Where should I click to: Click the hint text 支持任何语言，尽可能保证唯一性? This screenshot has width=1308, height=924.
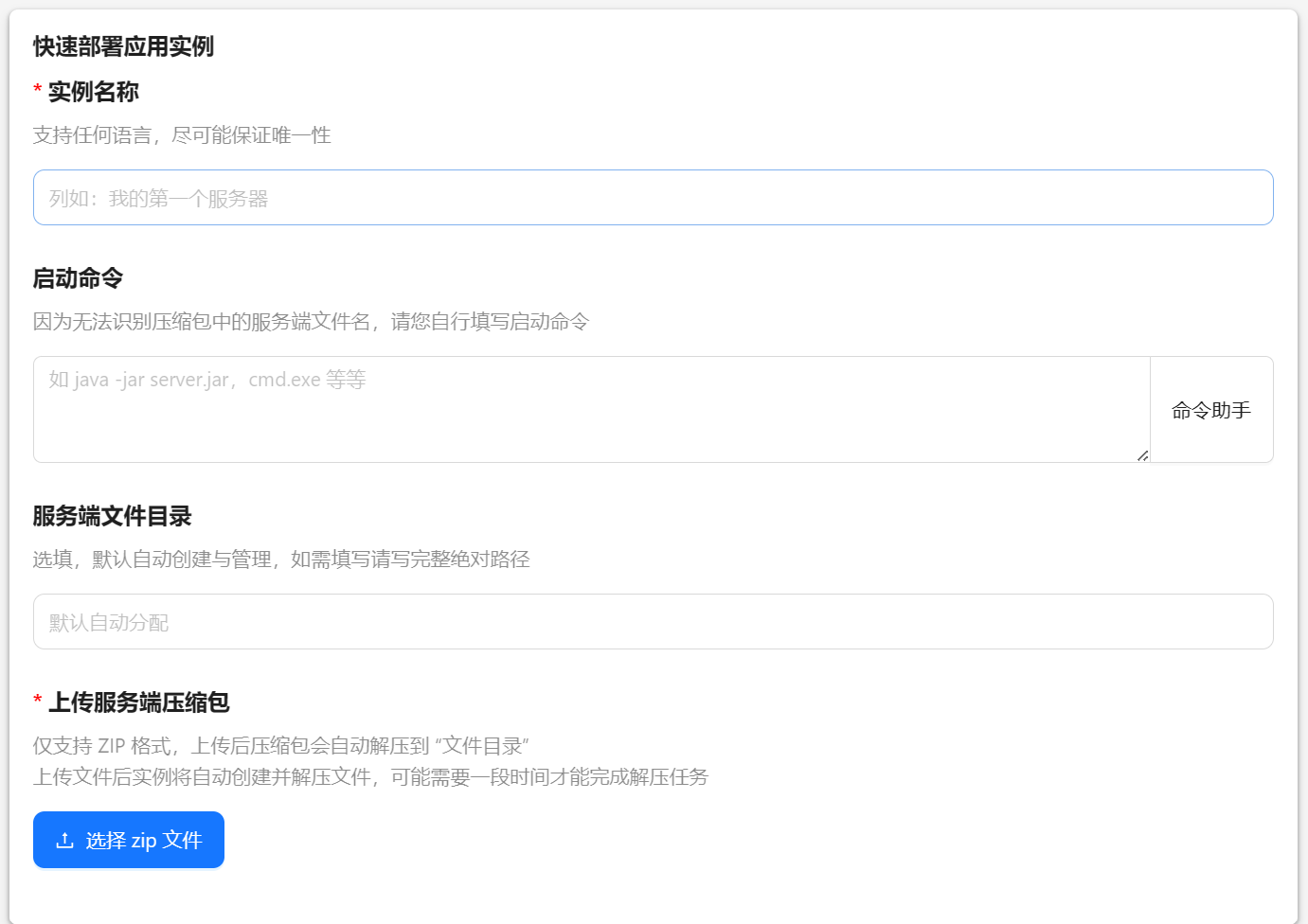coord(182,135)
